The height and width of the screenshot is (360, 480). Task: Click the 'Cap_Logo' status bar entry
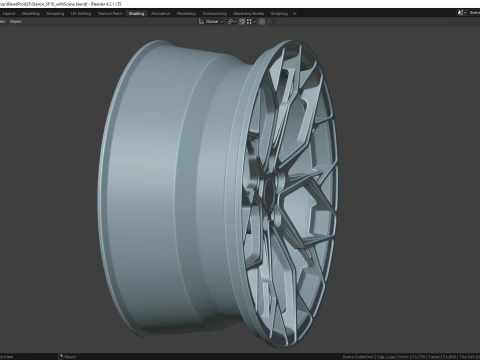tap(386, 357)
